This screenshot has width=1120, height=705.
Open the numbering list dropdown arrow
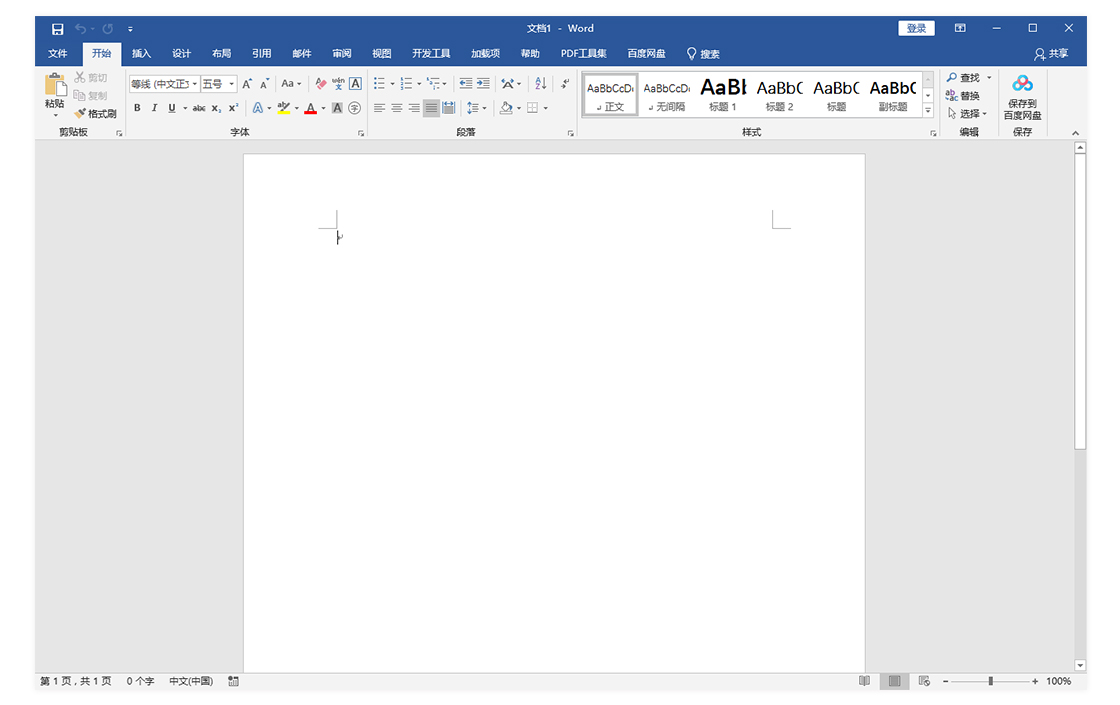419,84
